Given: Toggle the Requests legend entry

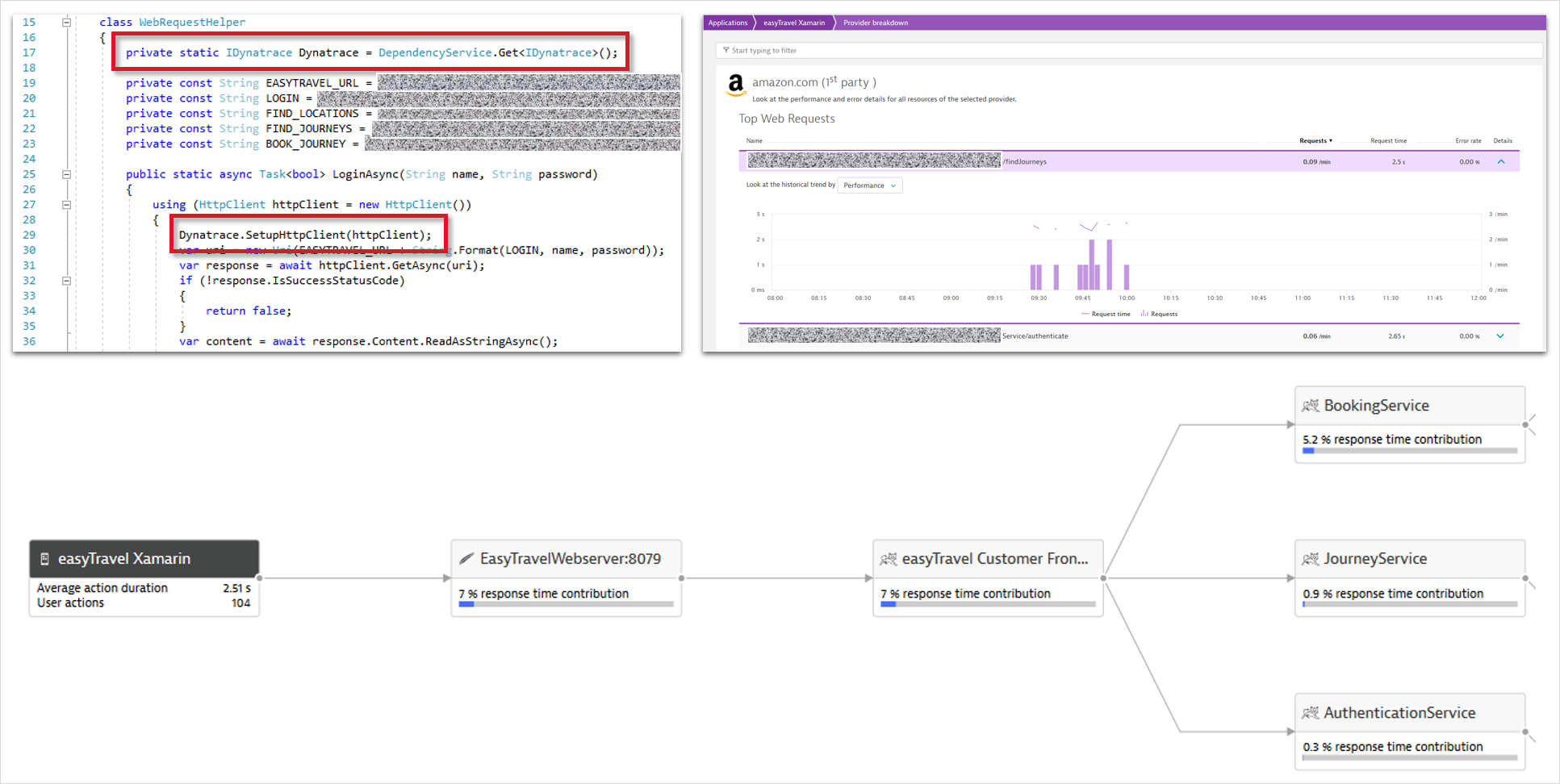Looking at the screenshot, I should (1160, 315).
